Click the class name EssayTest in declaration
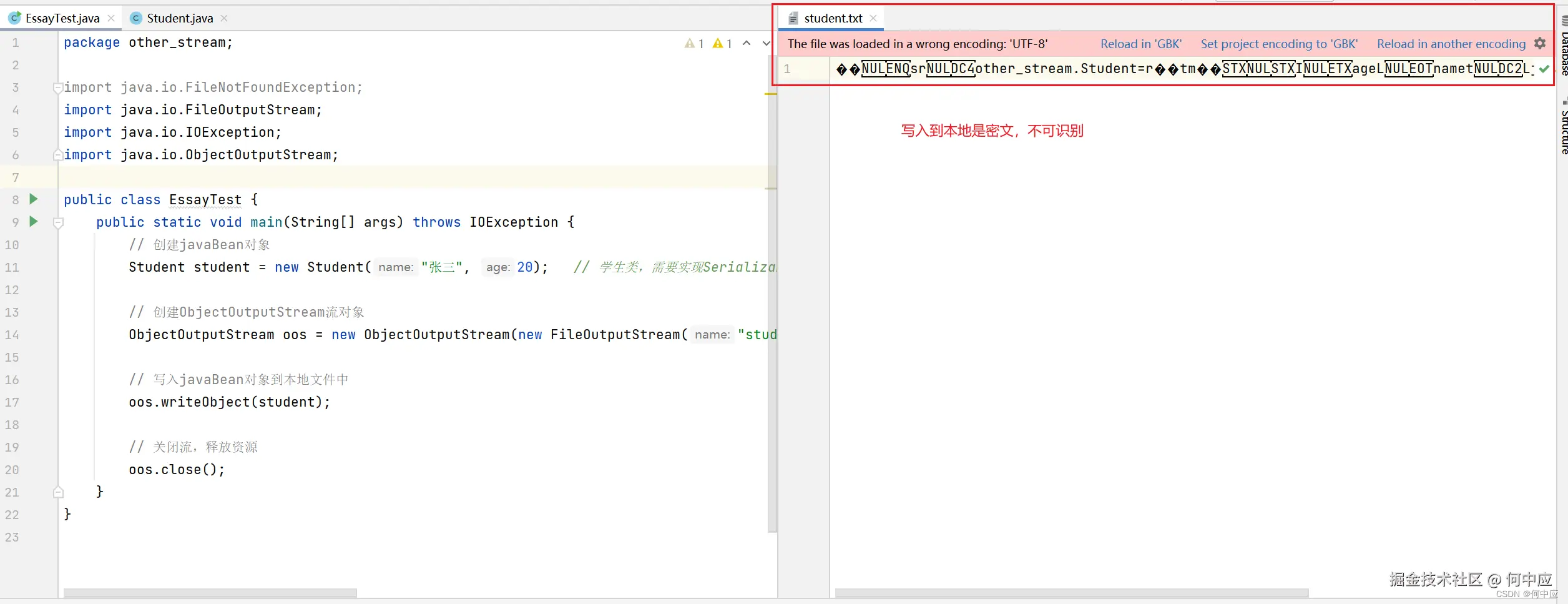 click(x=205, y=200)
